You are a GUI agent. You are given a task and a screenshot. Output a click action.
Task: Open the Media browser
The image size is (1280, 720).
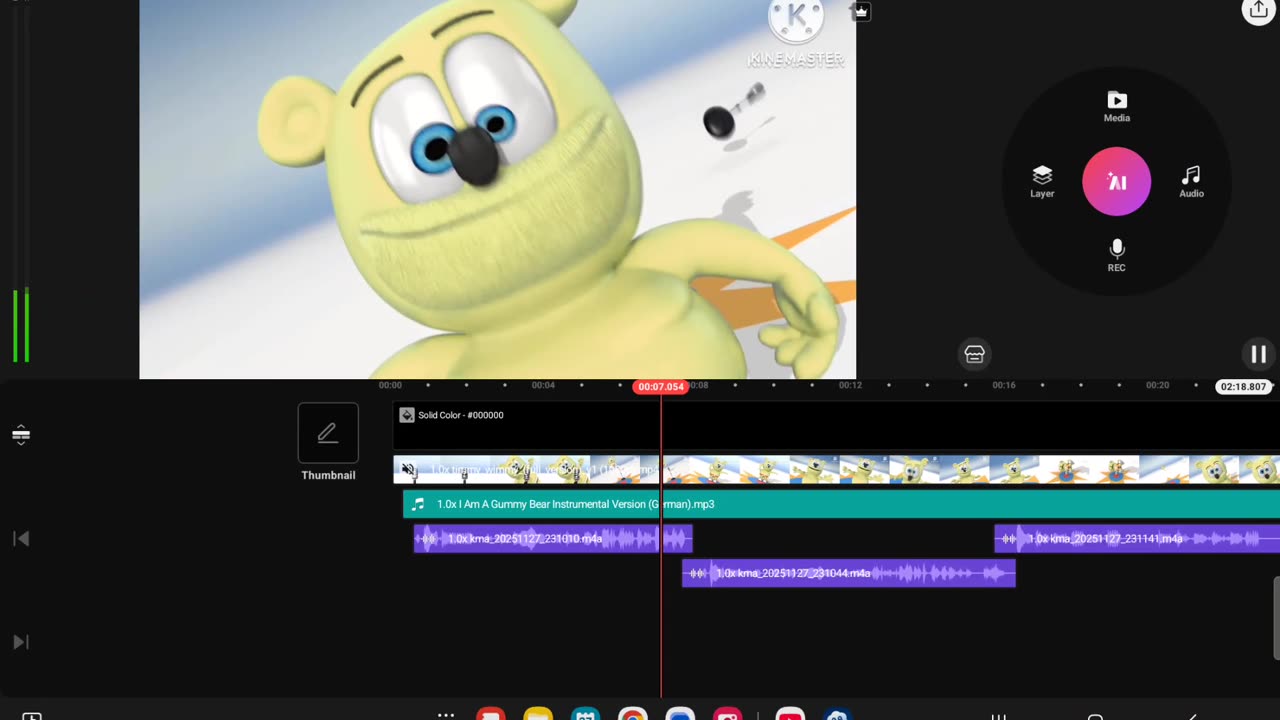(x=1117, y=106)
